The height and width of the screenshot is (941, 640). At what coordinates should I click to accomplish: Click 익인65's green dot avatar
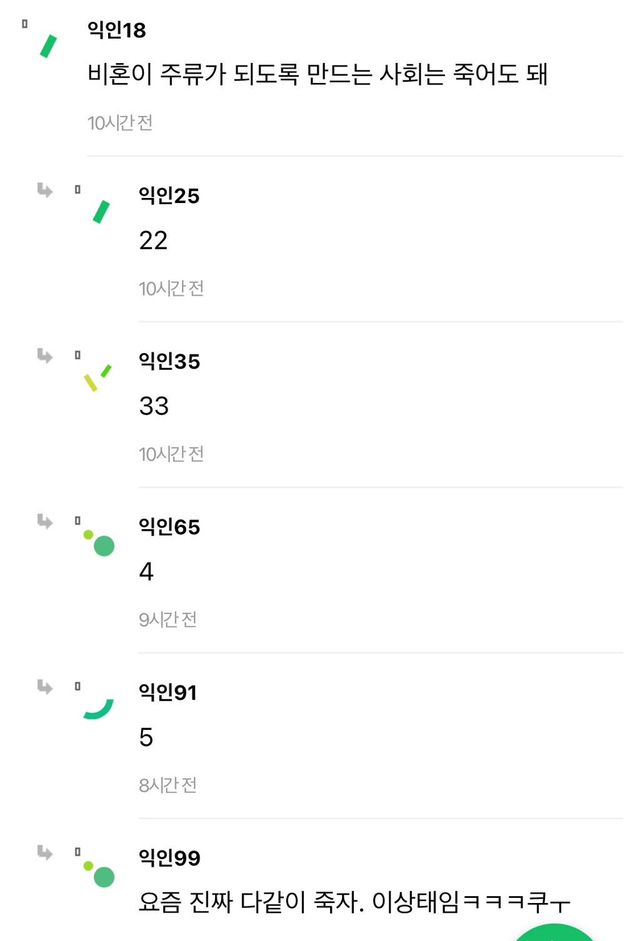[x=99, y=543]
